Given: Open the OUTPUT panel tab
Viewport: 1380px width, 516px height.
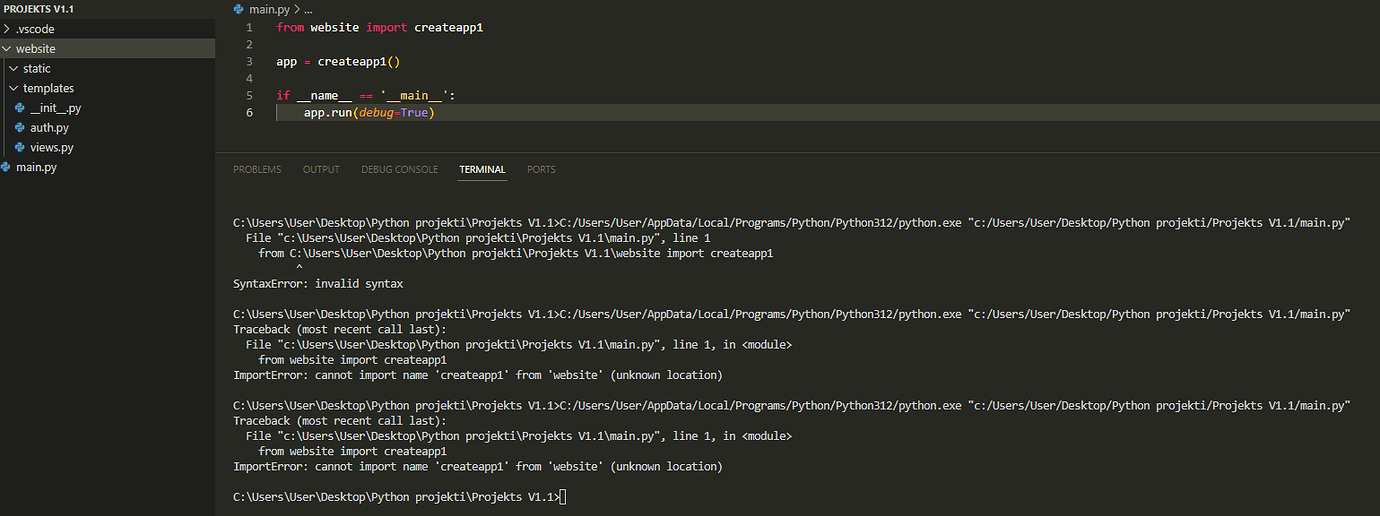Looking at the screenshot, I should [x=321, y=170].
